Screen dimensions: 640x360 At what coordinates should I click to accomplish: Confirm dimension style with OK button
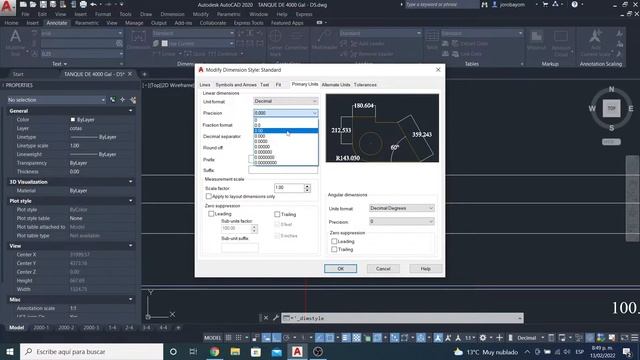tap(340, 269)
